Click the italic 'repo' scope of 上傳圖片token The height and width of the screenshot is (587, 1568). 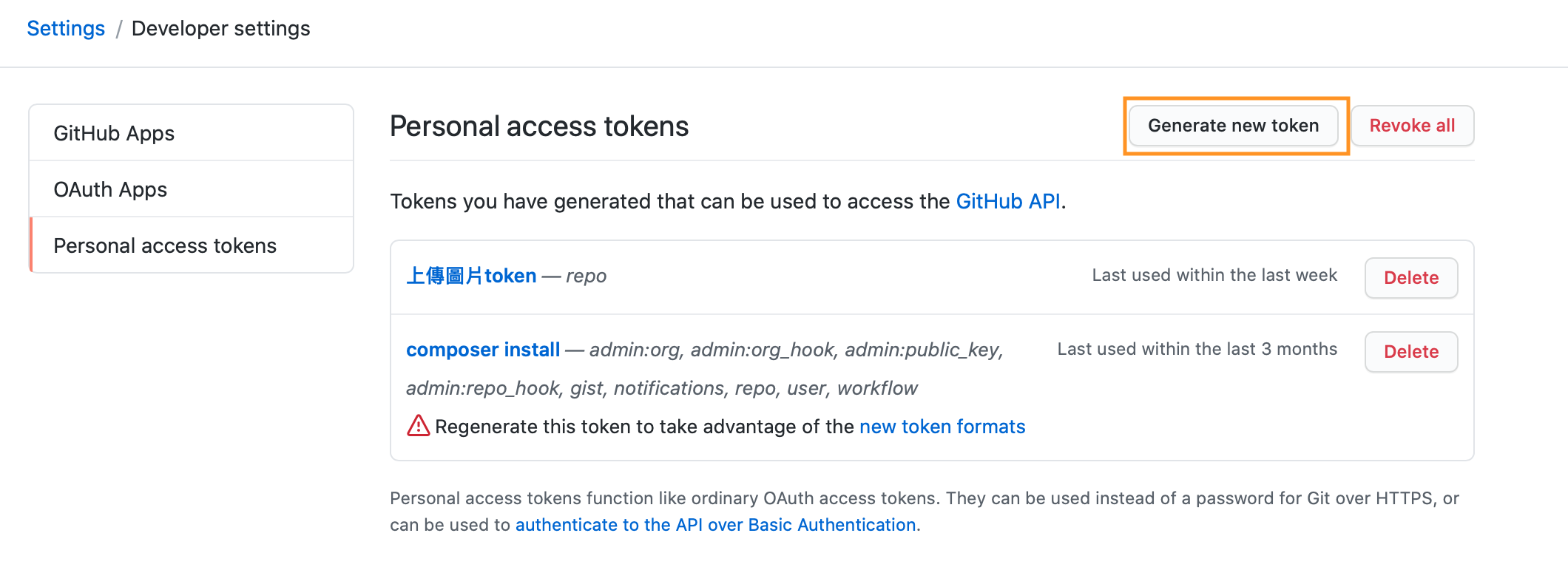[x=586, y=276]
